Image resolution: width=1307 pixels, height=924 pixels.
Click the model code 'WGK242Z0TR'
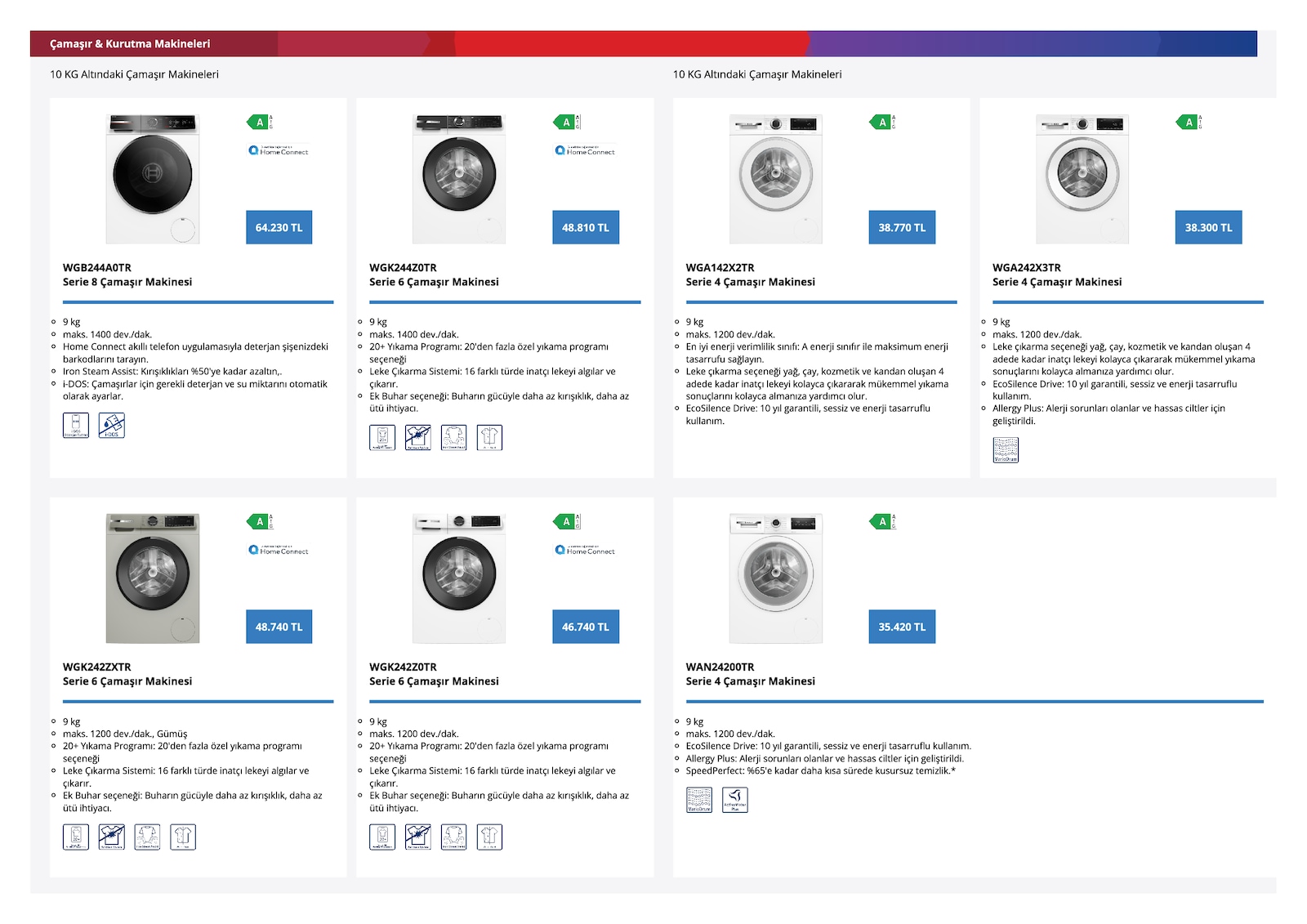point(403,667)
